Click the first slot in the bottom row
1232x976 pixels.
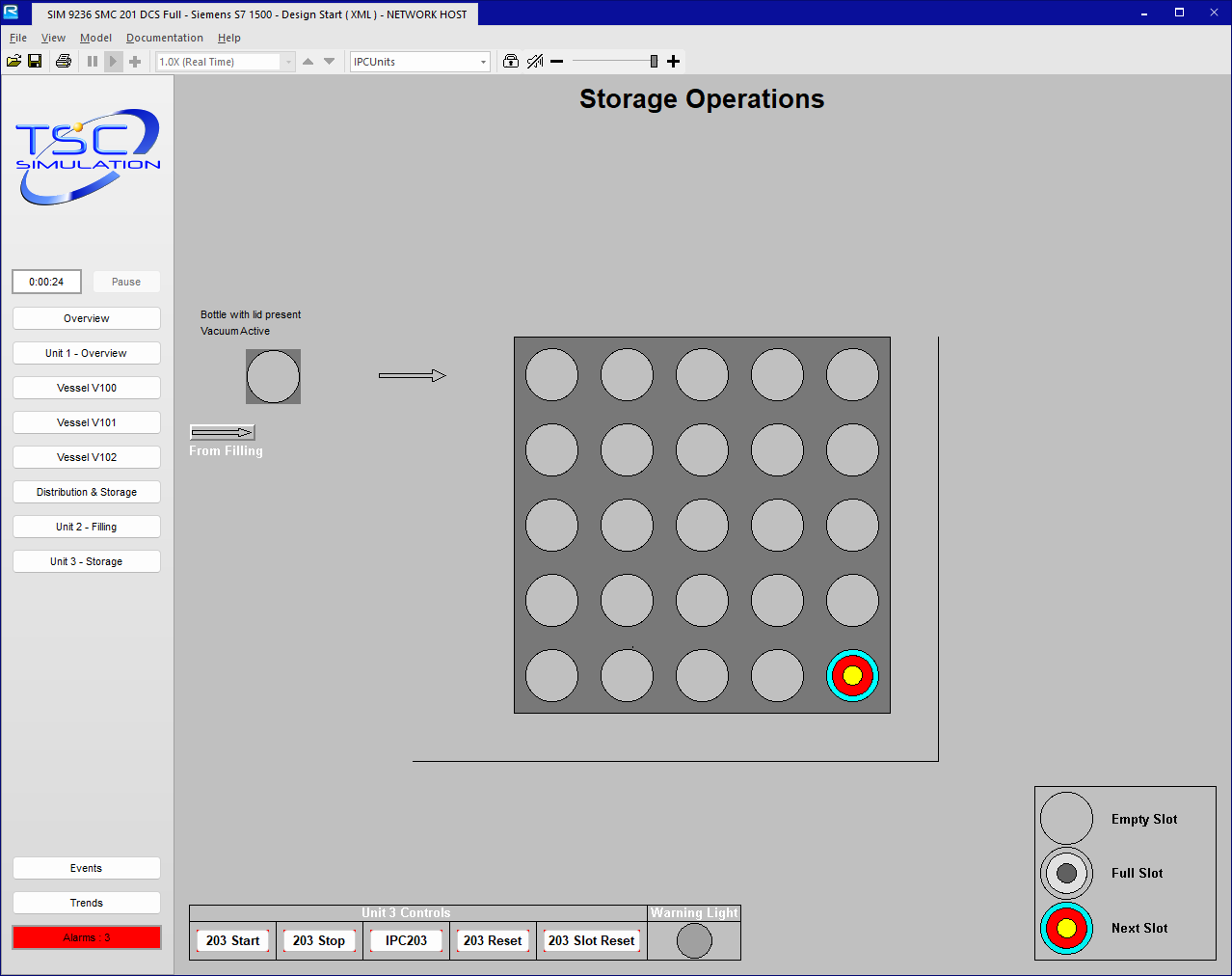point(551,675)
